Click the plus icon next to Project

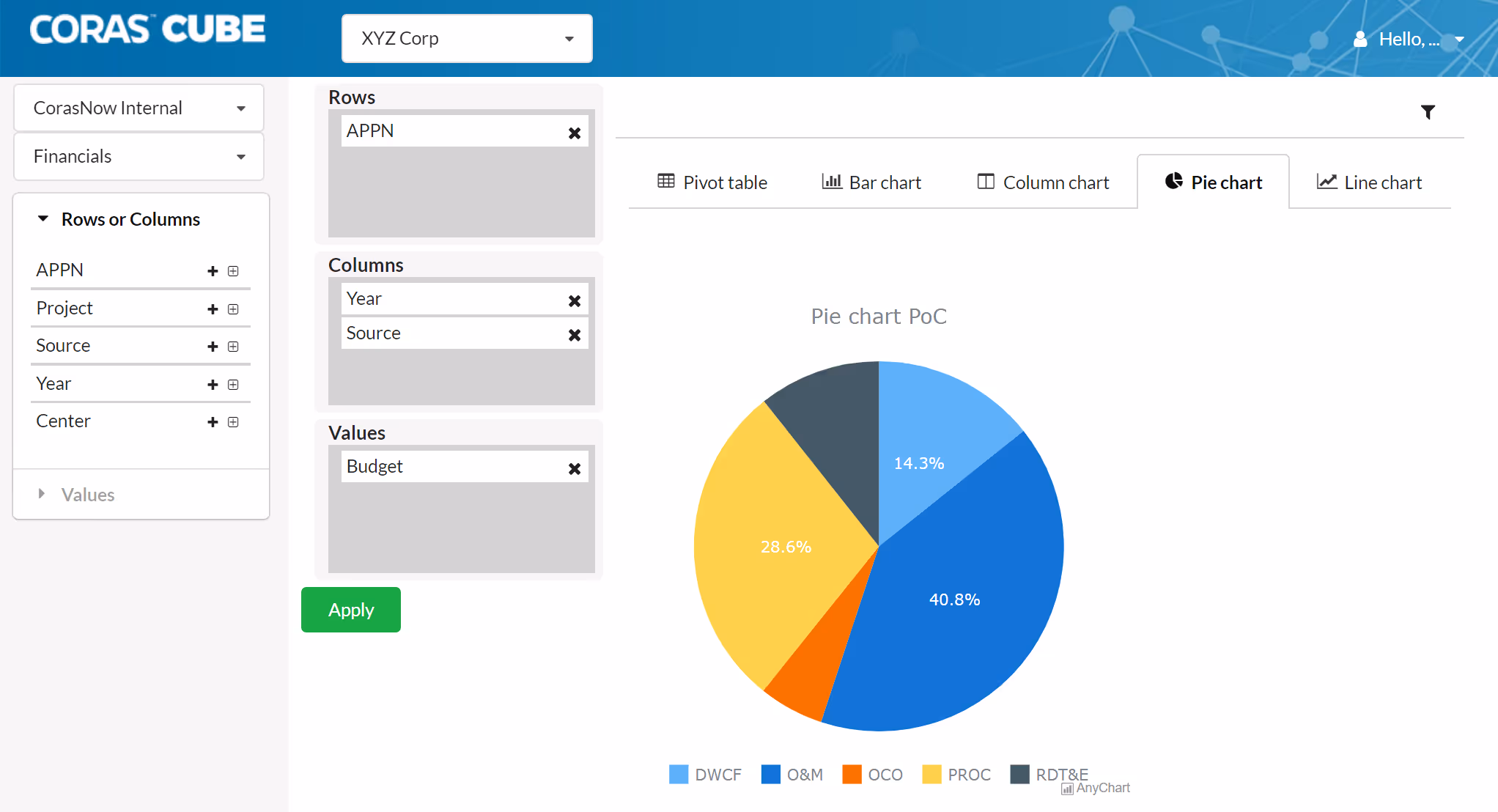tap(212, 309)
